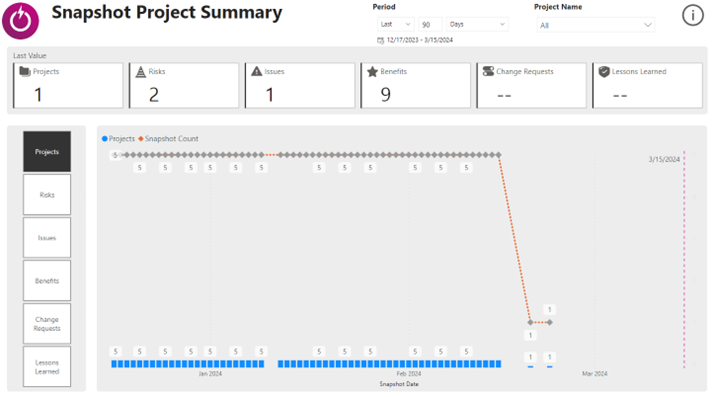Click the Change Requests toggle icon
713x397 pixels.
point(488,71)
